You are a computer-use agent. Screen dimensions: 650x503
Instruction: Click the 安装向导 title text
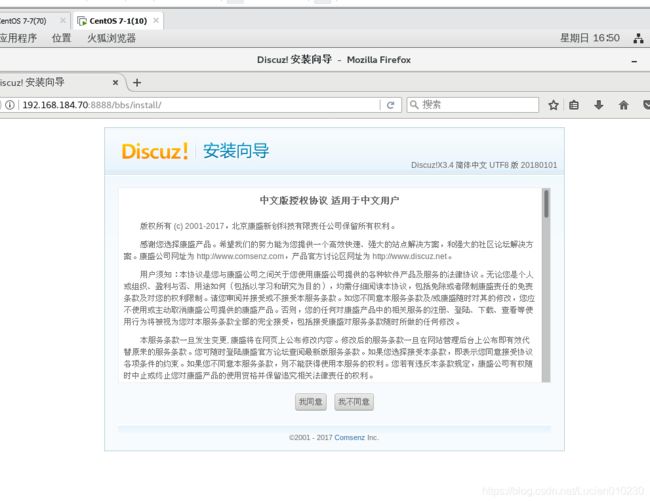pos(236,151)
